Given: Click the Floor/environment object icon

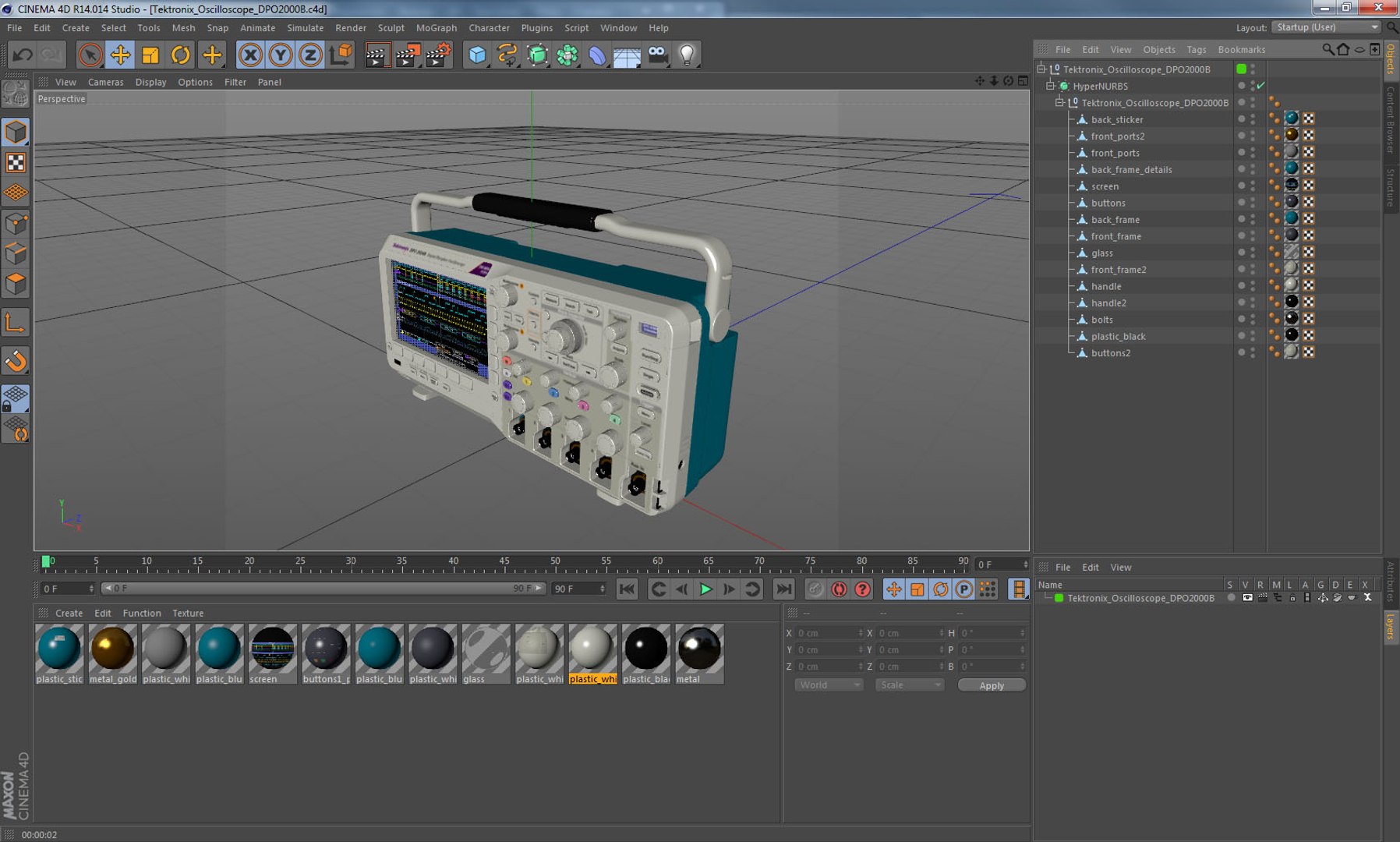Looking at the screenshot, I should click(x=627, y=55).
